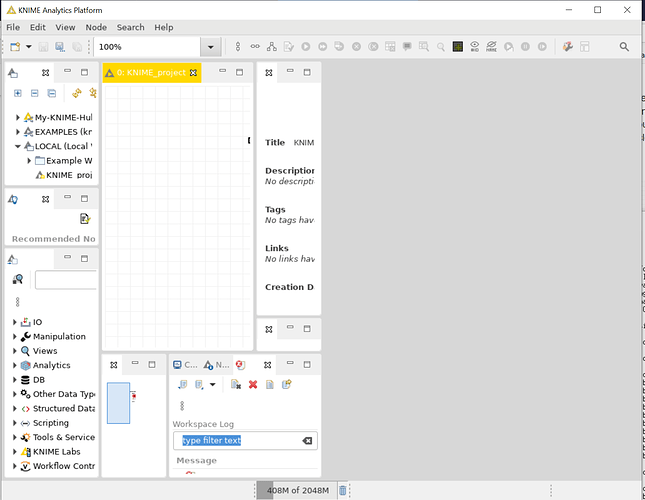645x500 pixels.
Task: Click Restore Log icon in Error Log
Action: coord(287,384)
